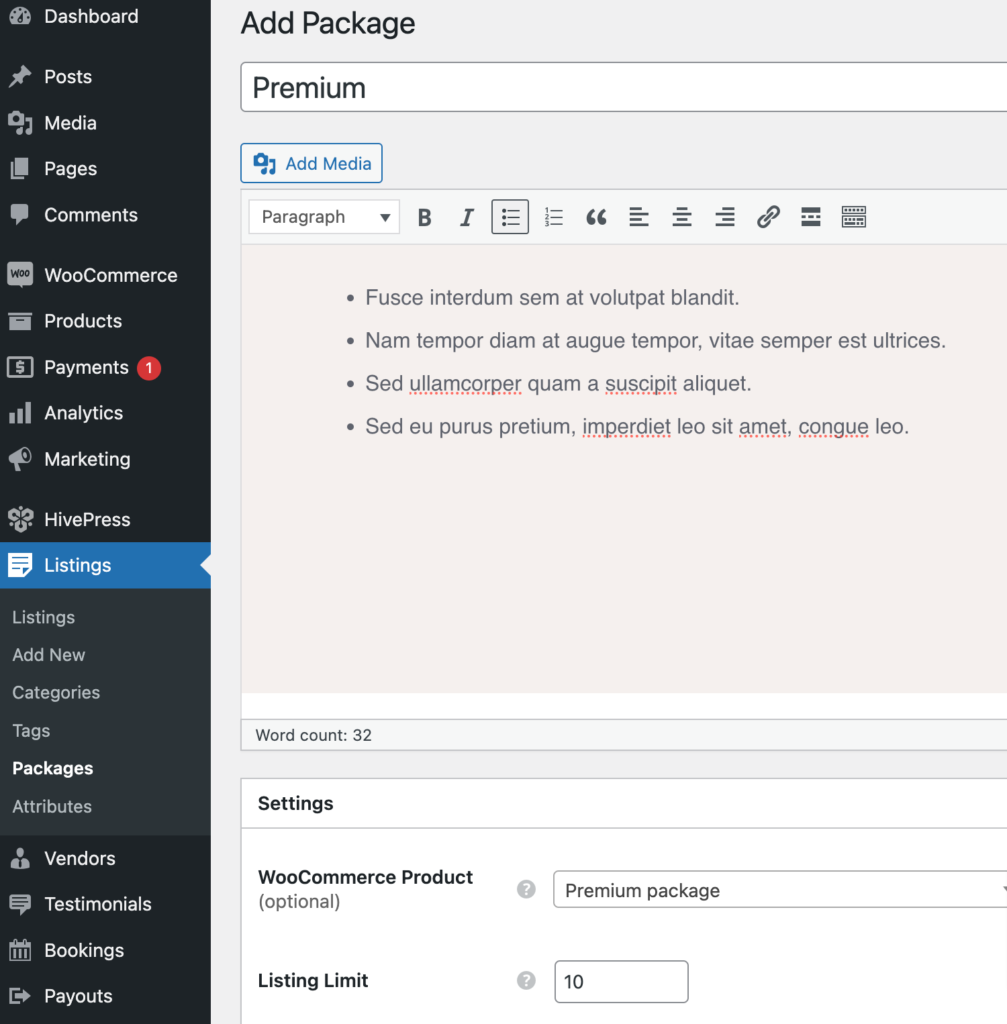The height and width of the screenshot is (1024, 1007).
Task: Select the bulleted list icon
Action: coord(510,216)
